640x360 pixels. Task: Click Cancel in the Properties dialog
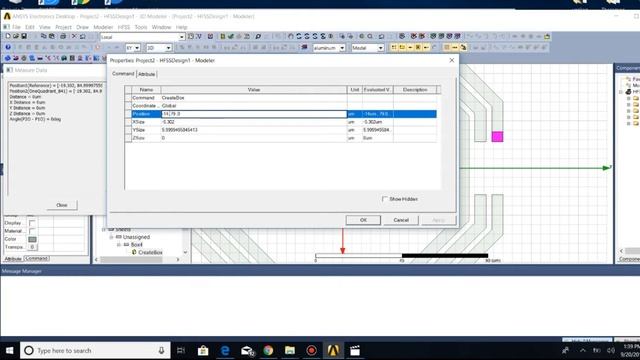(x=401, y=220)
